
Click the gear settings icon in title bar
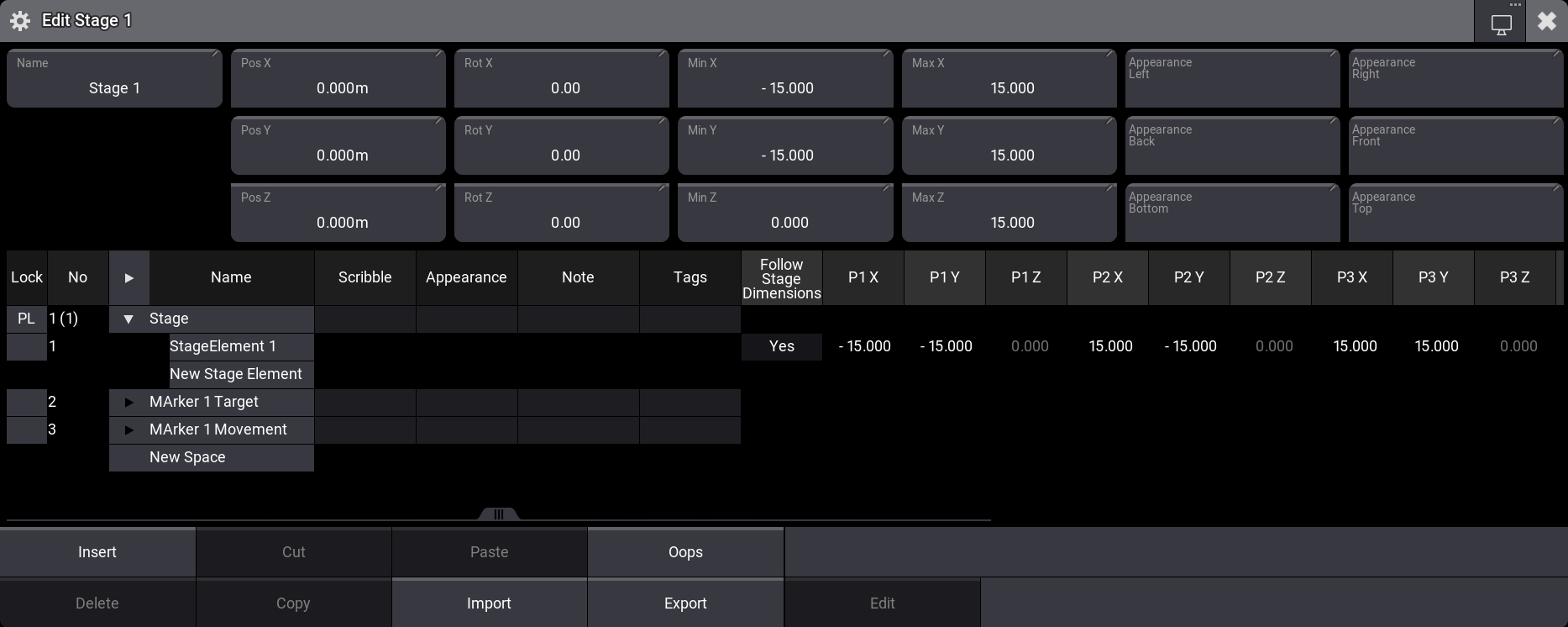pyautogui.click(x=20, y=21)
